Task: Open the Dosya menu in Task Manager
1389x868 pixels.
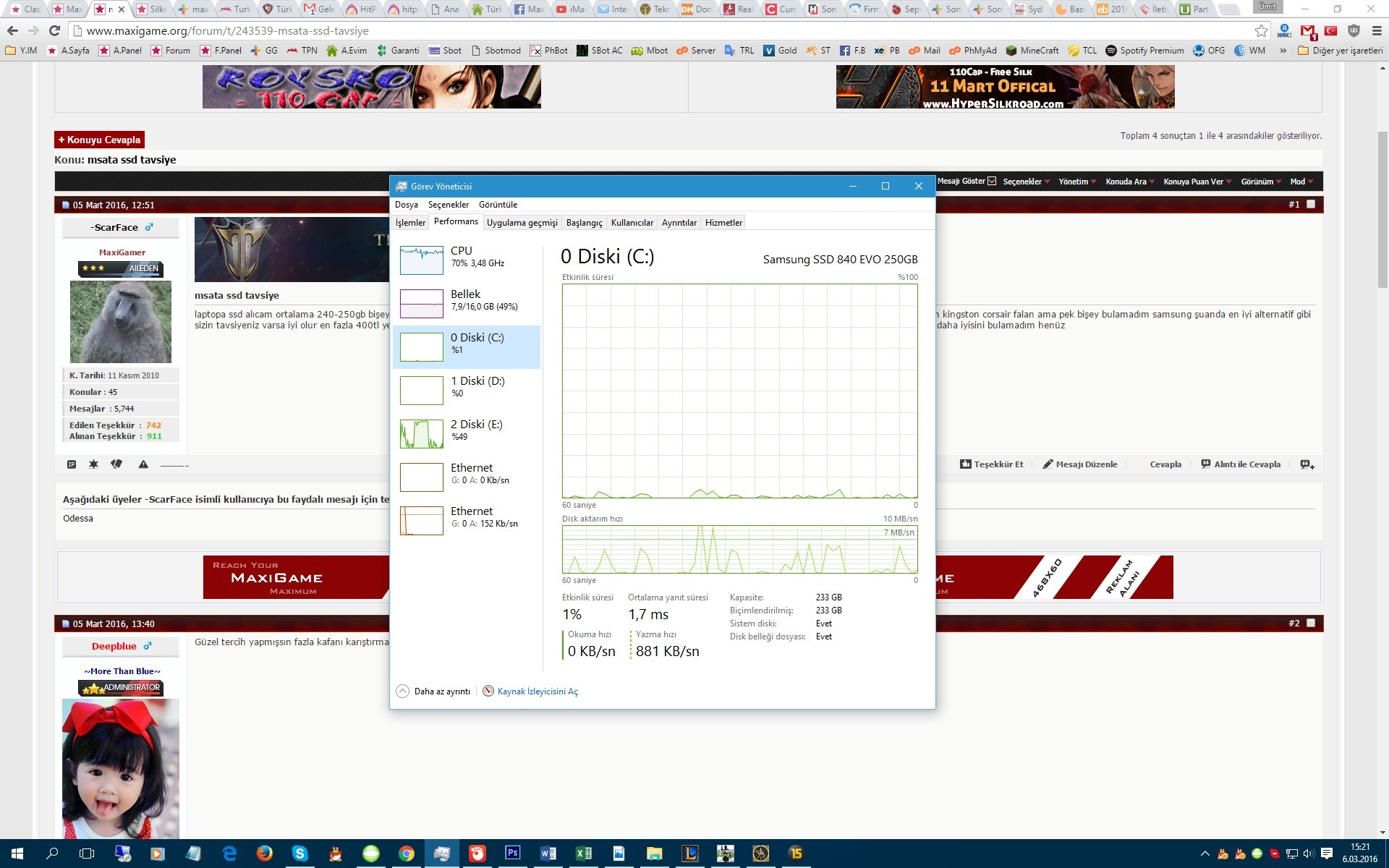Action: pyautogui.click(x=407, y=205)
